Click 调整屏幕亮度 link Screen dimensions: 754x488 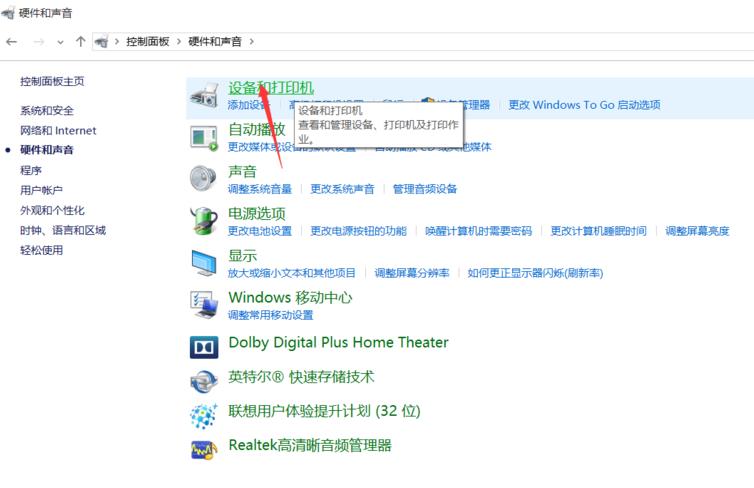pyautogui.click(x=697, y=231)
